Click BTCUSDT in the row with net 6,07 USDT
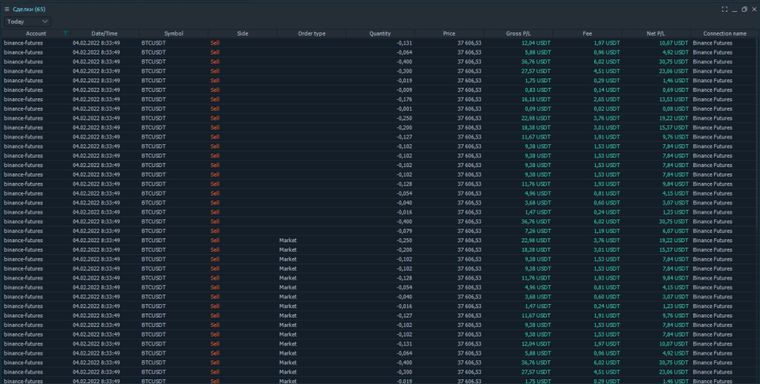 pos(153,231)
